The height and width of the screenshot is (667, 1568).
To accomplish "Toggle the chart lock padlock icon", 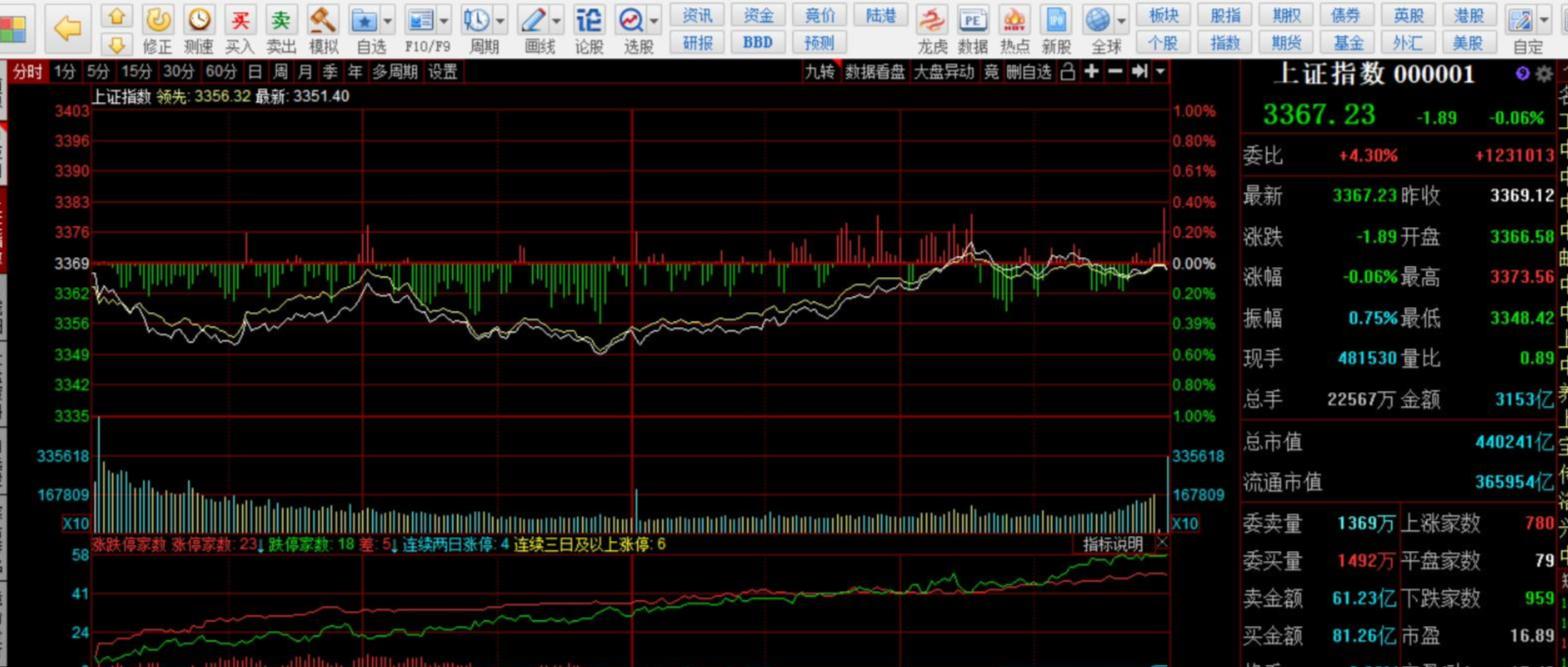I will 1068,71.
